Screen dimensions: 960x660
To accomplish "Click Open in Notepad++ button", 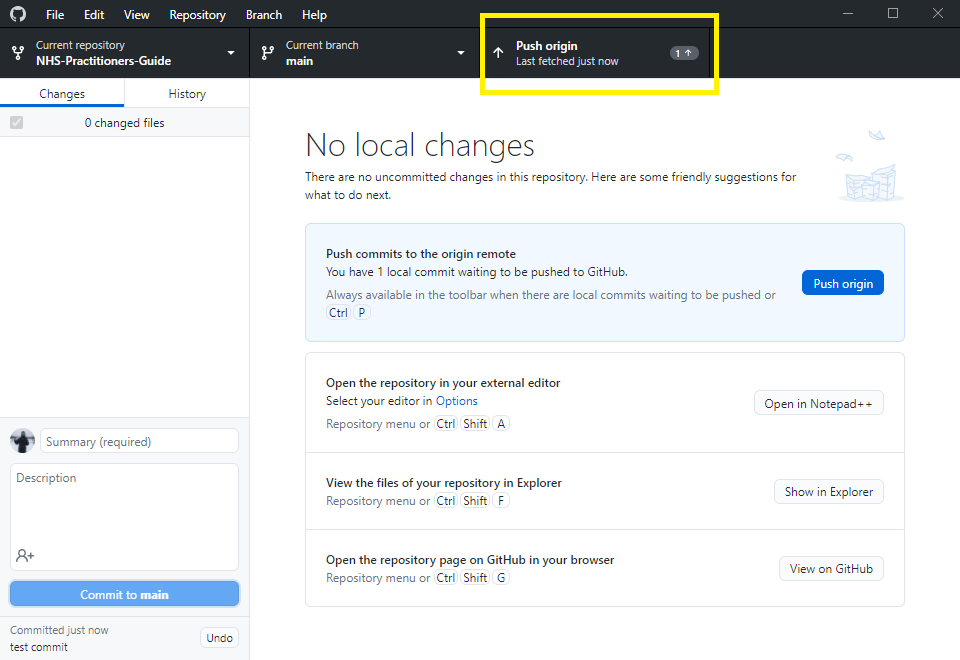I will (x=818, y=403).
